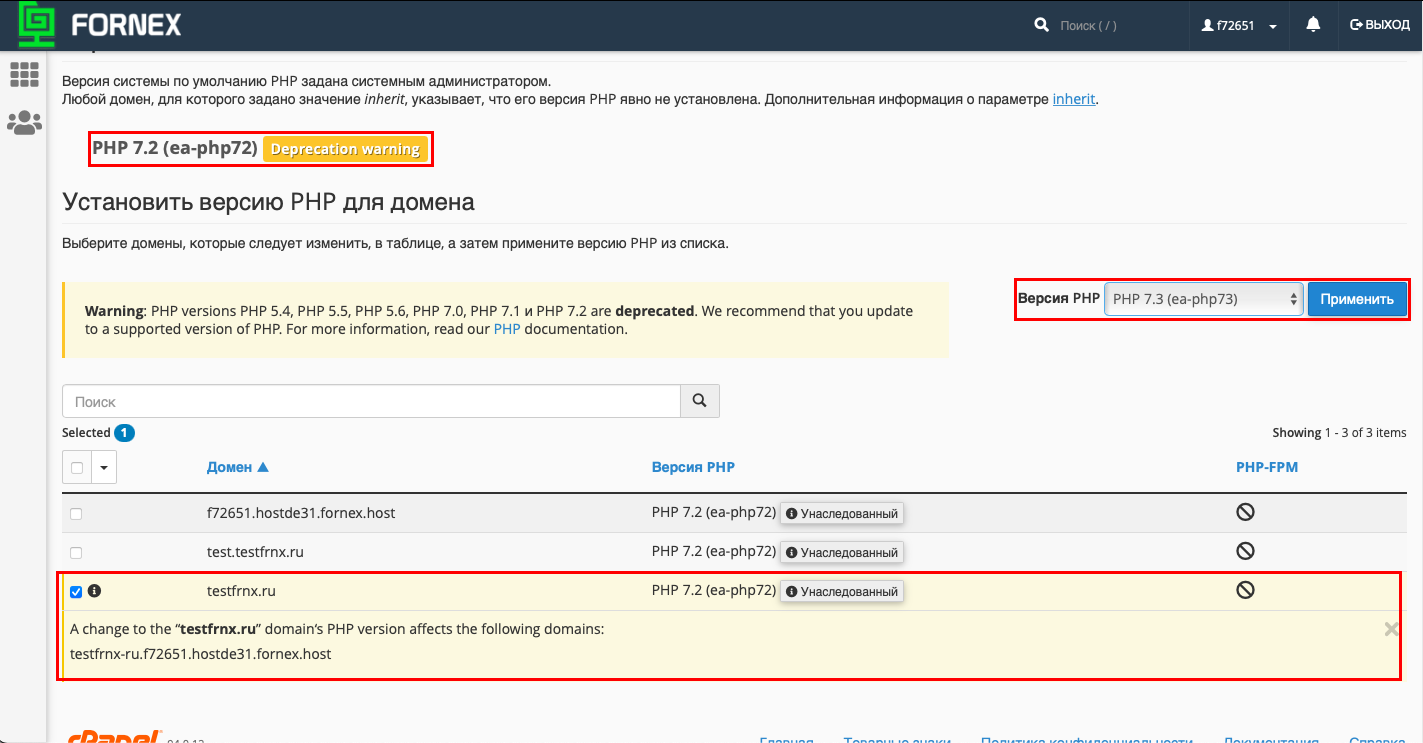Click the Showing 1 - 3 of 3 items text

tap(1339, 433)
